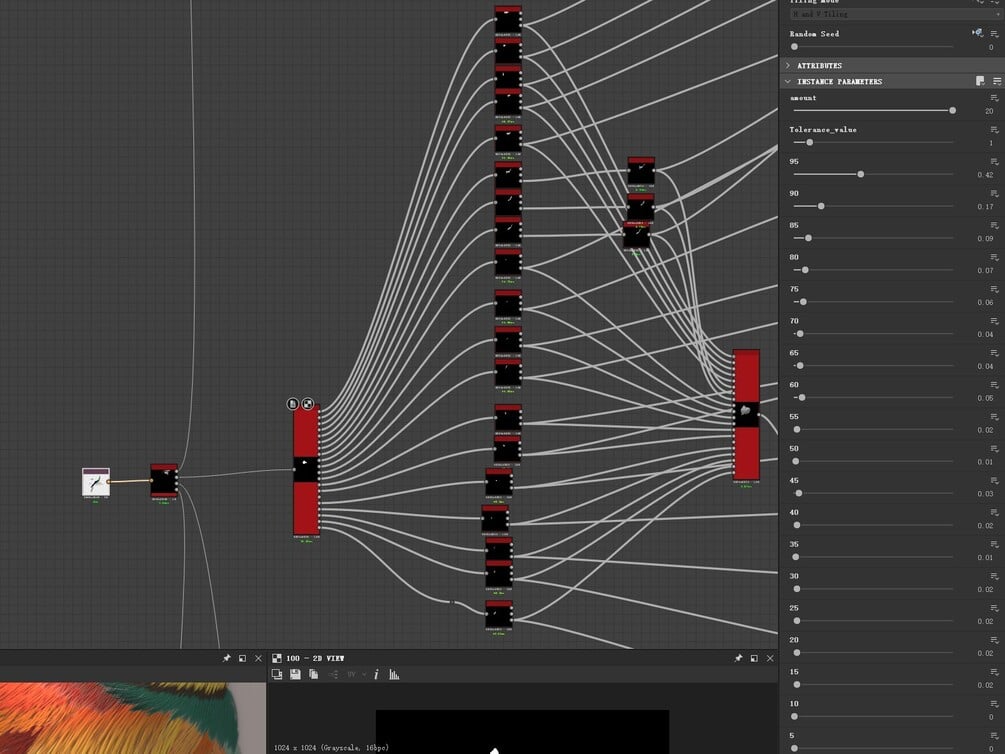Viewport: 1005px width, 754px height.
Task: Open the H and V Tiling dropdown
Action: (x=895, y=13)
